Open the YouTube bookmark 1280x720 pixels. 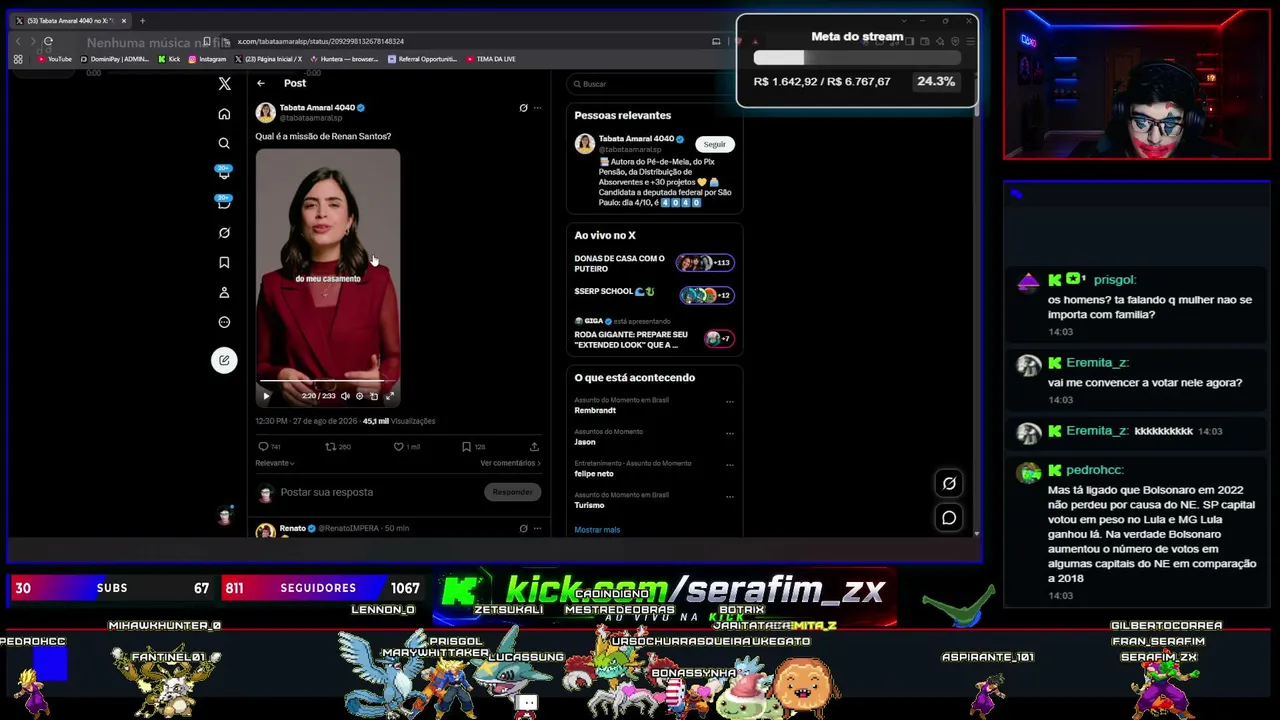(x=55, y=59)
